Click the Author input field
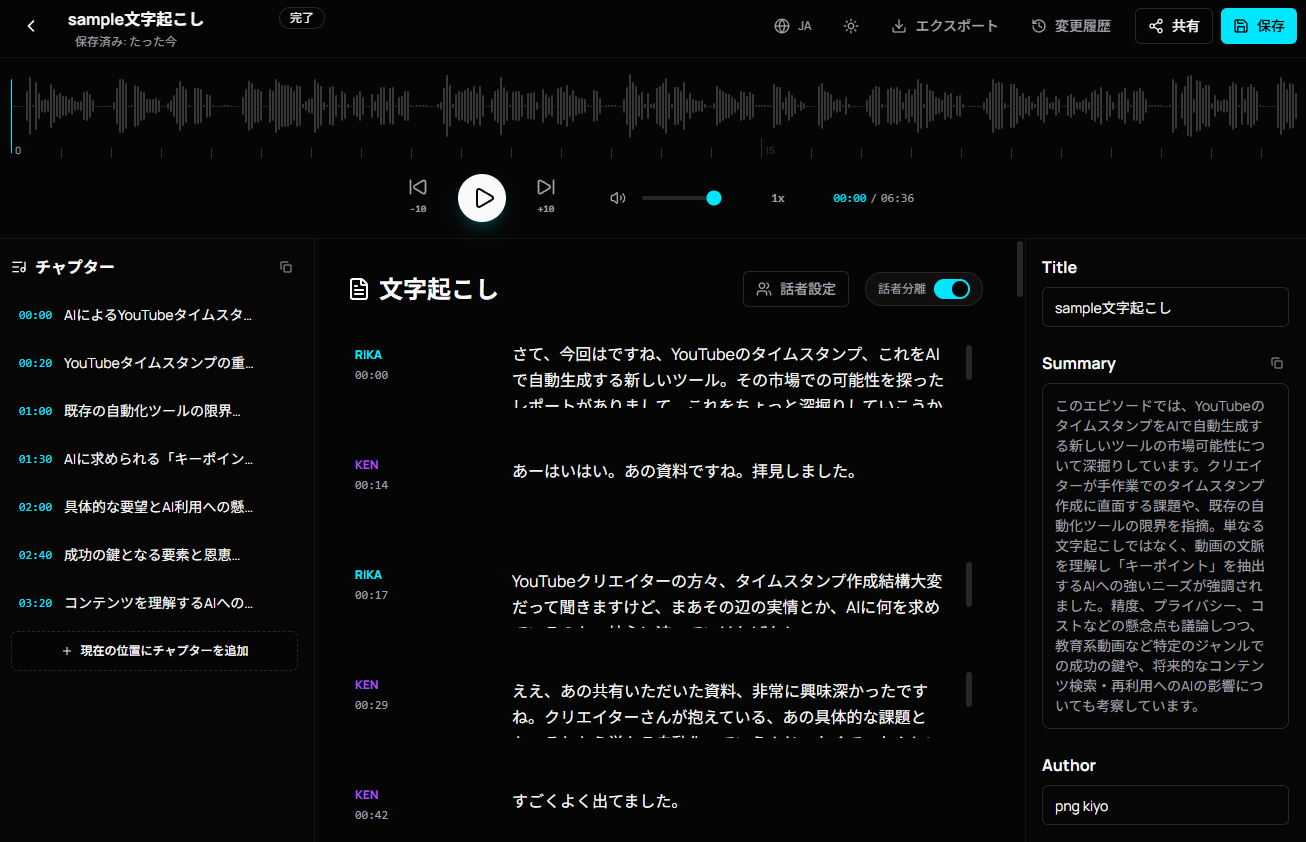1306x842 pixels. pyautogui.click(x=1165, y=806)
